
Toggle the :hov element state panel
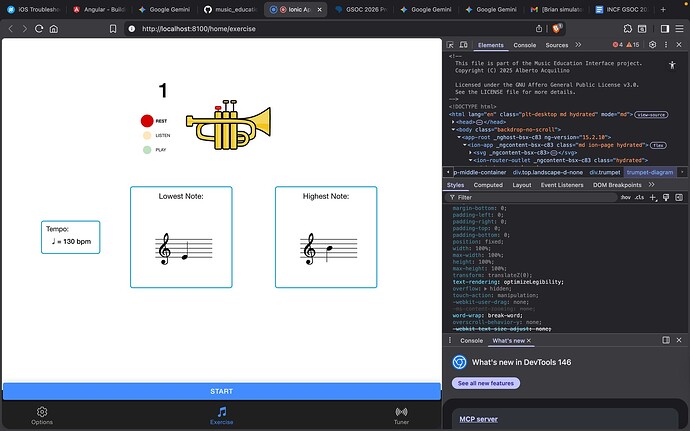pyautogui.click(x=625, y=197)
